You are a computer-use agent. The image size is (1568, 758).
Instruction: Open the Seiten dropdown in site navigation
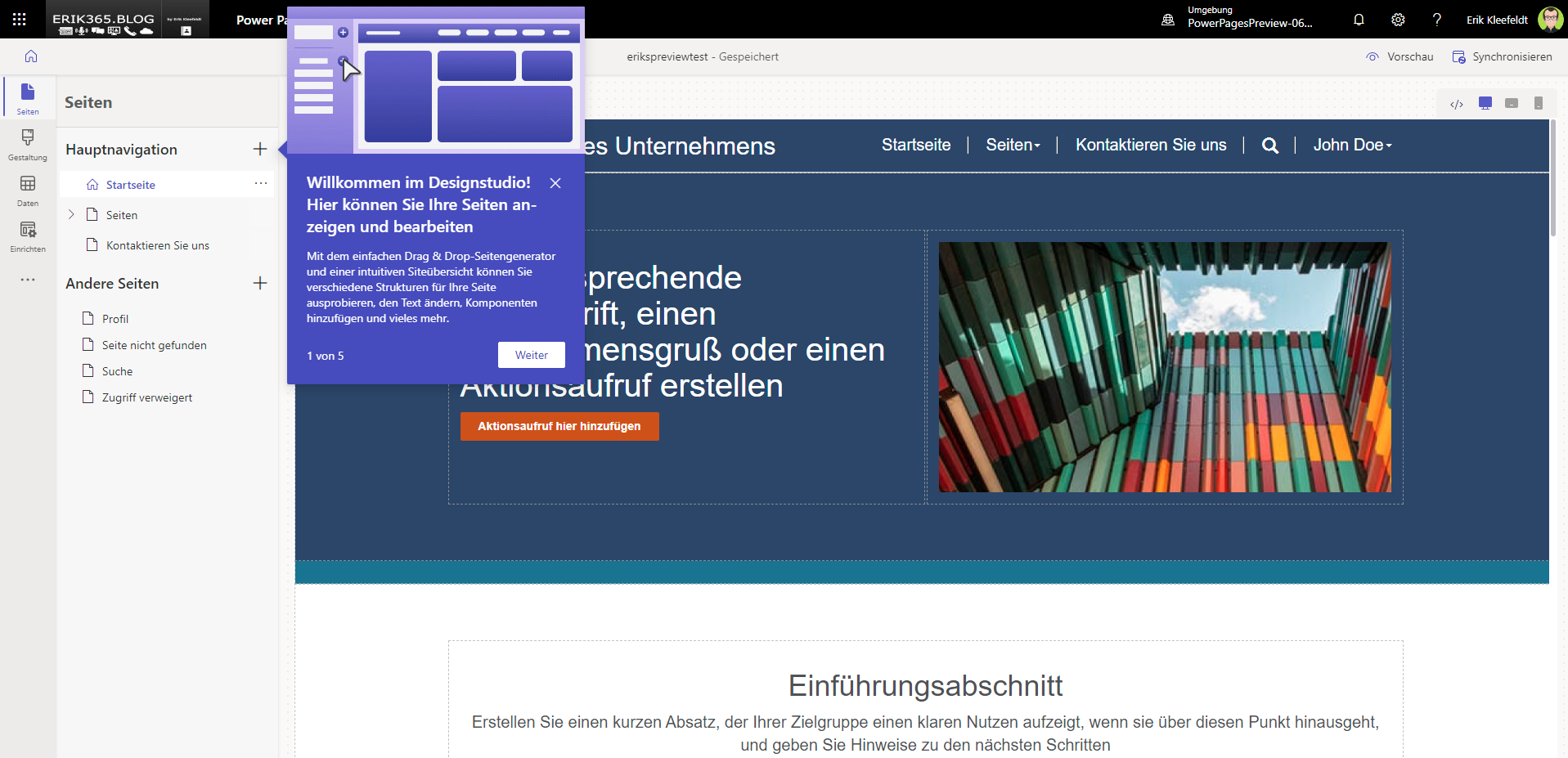tap(1013, 145)
